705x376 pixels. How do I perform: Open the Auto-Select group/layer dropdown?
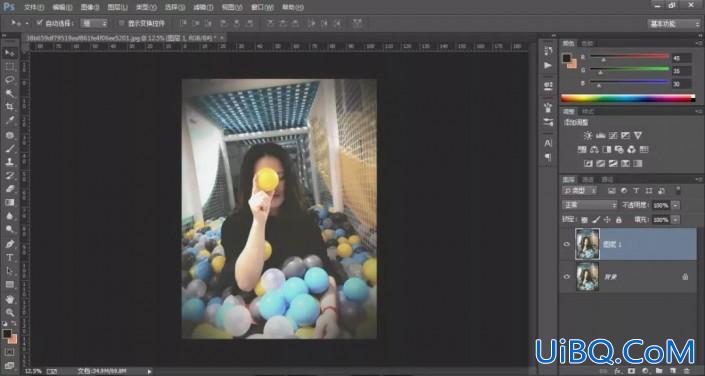click(94, 23)
